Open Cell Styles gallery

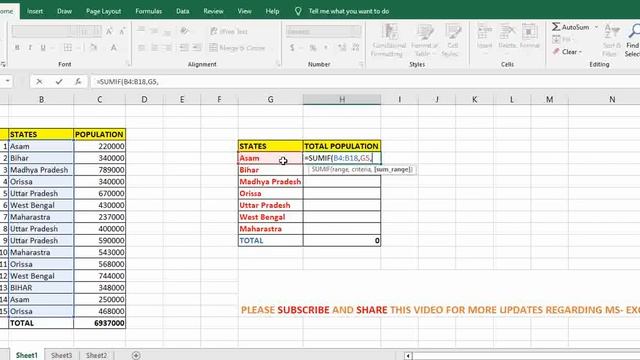click(x=453, y=40)
